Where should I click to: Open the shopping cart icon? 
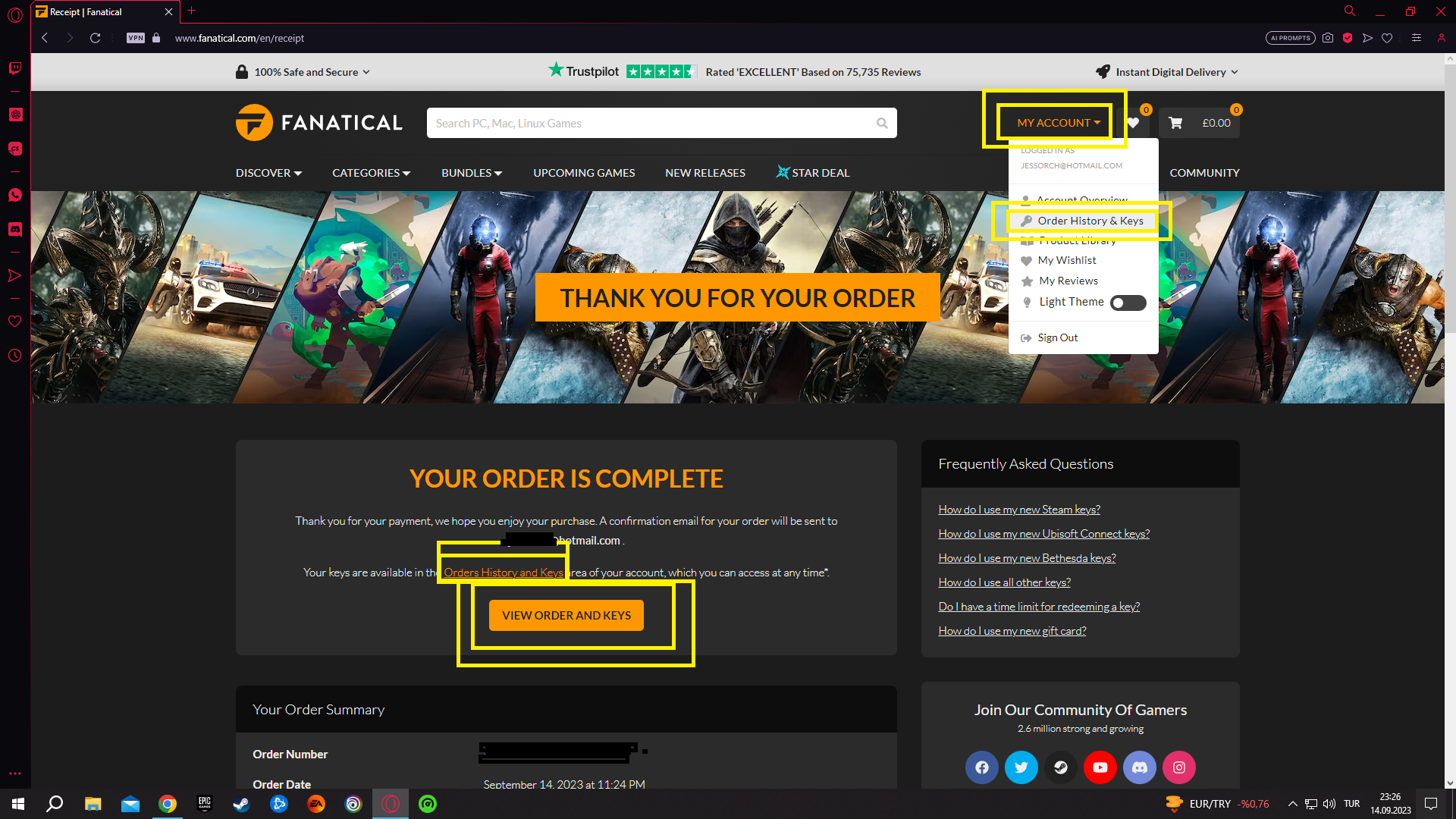tap(1175, 123)
